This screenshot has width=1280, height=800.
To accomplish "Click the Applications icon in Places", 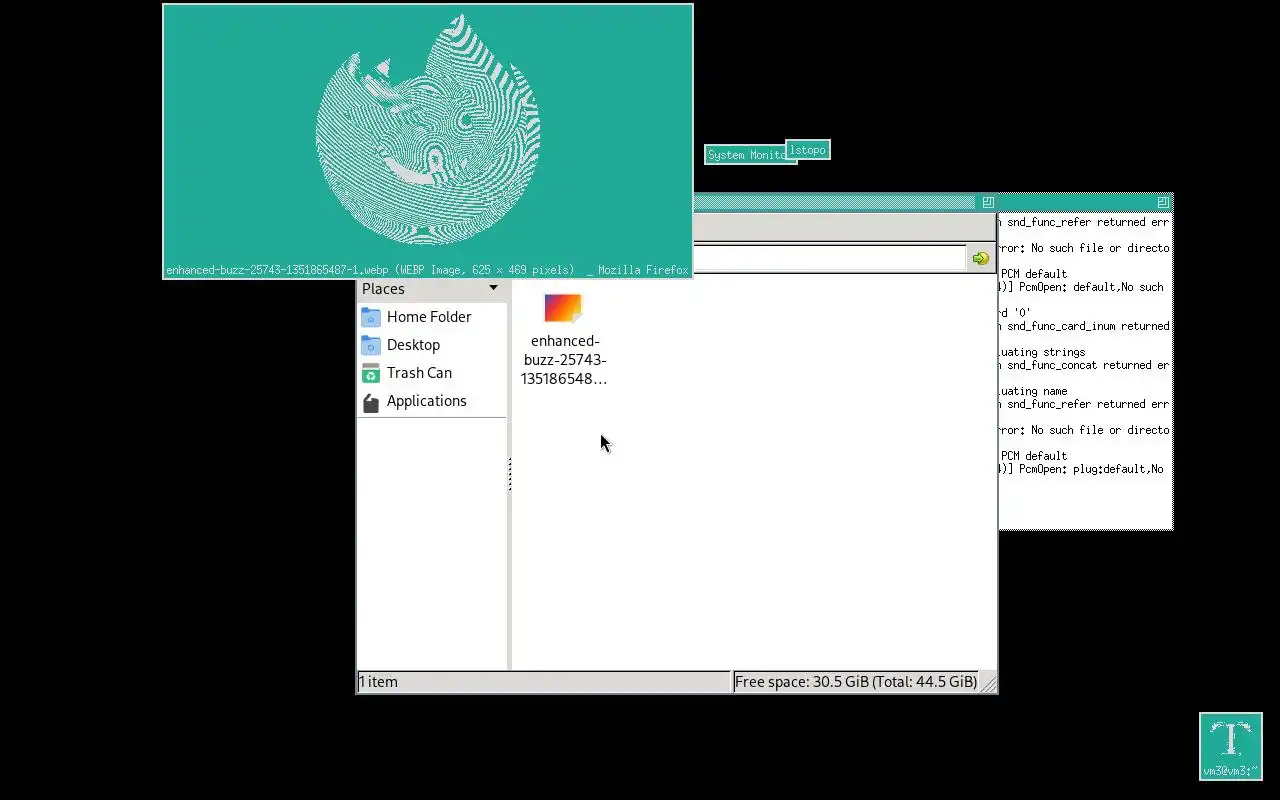I will click(x=371, y=402).
